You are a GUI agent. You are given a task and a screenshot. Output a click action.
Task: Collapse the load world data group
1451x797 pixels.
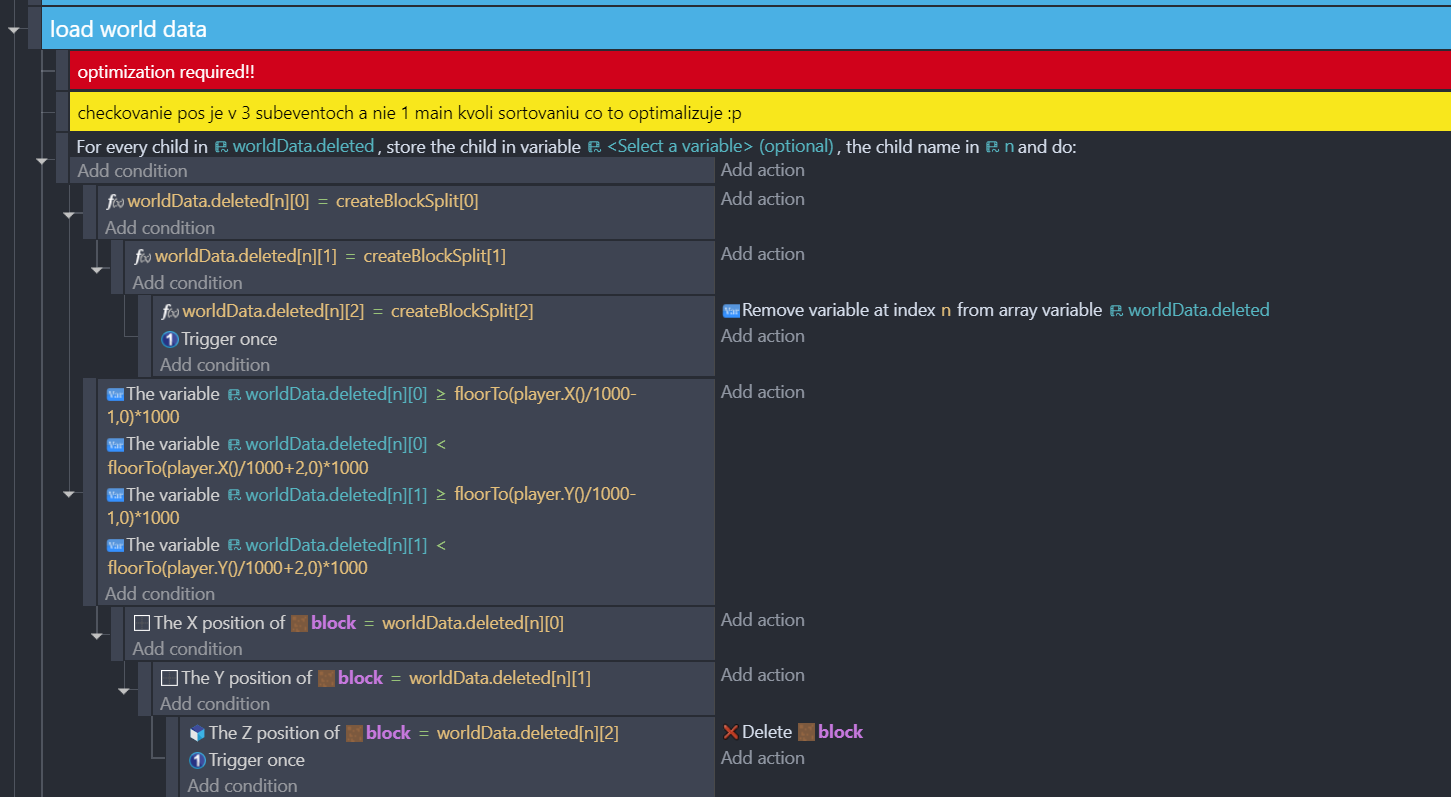14,30
